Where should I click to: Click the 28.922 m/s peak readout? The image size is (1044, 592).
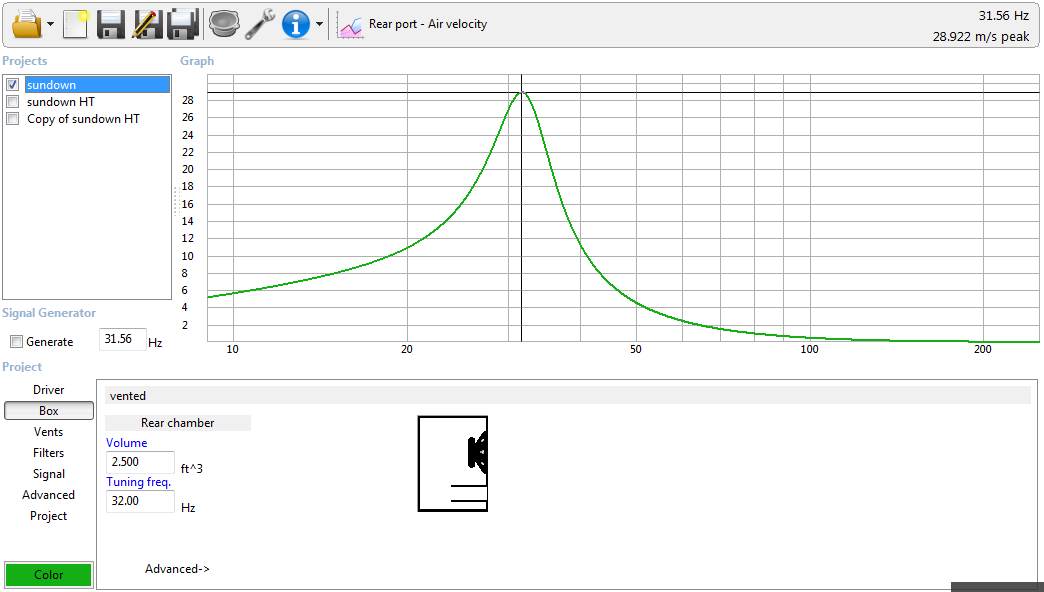click(981, 37)
